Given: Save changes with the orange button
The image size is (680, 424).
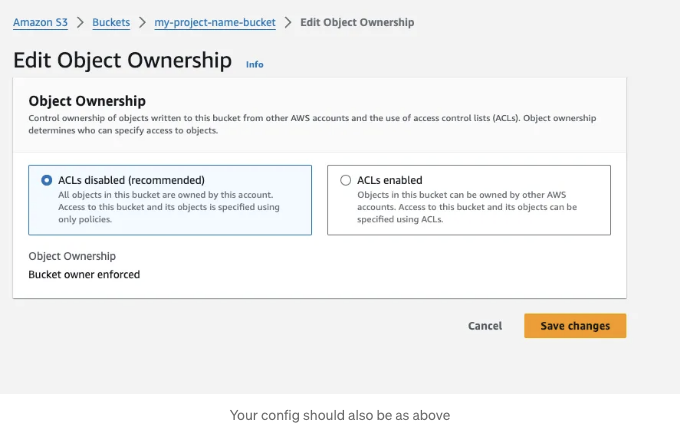Looking at the screenshot, I should [x=575, y=326].
